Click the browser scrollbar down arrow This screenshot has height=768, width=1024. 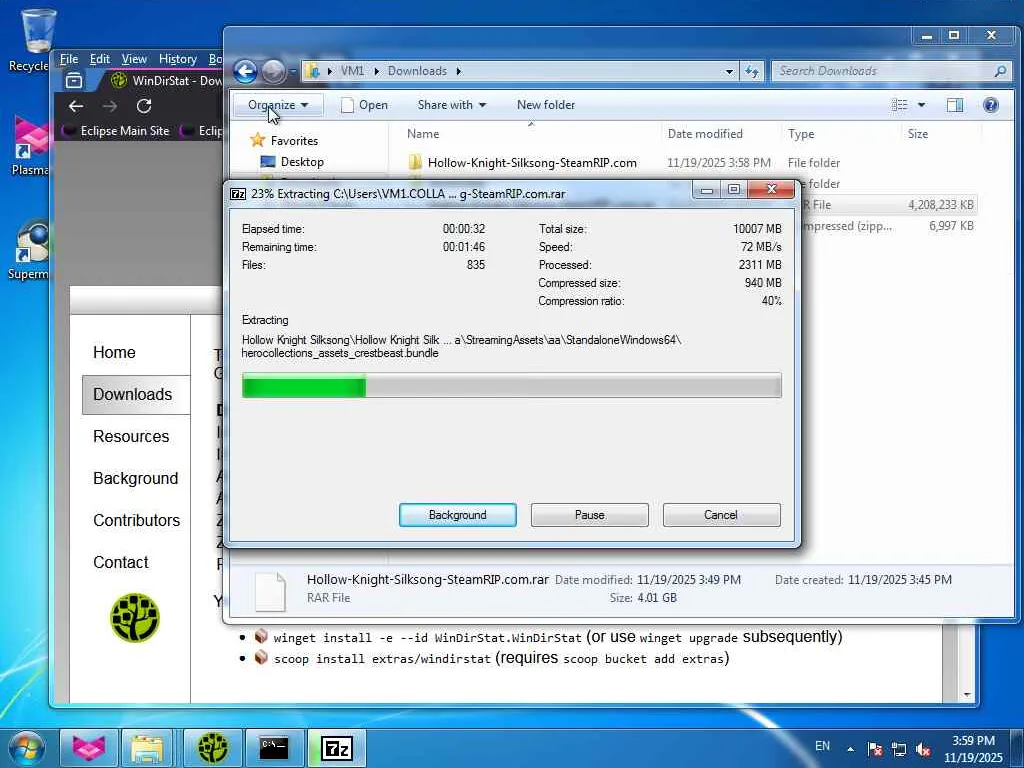(967, 694)
